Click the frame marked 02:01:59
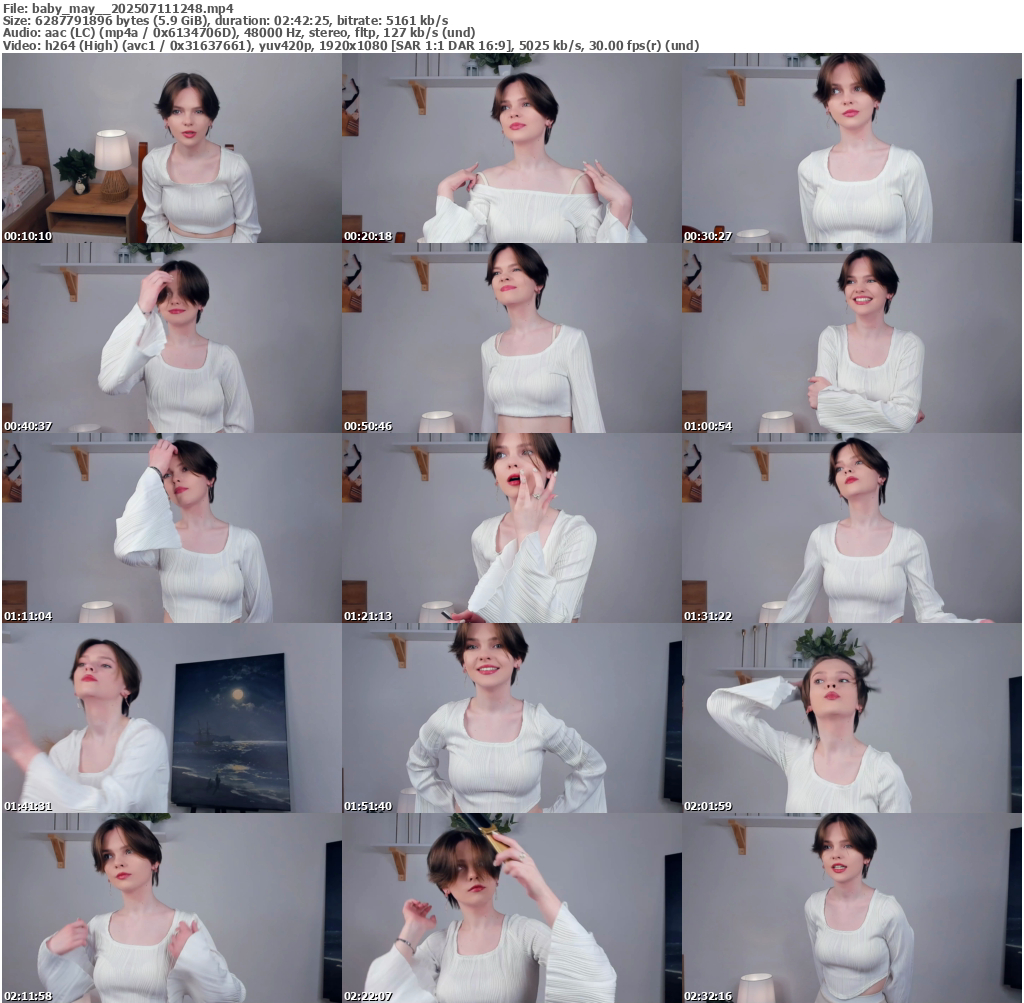 (852, 718)
